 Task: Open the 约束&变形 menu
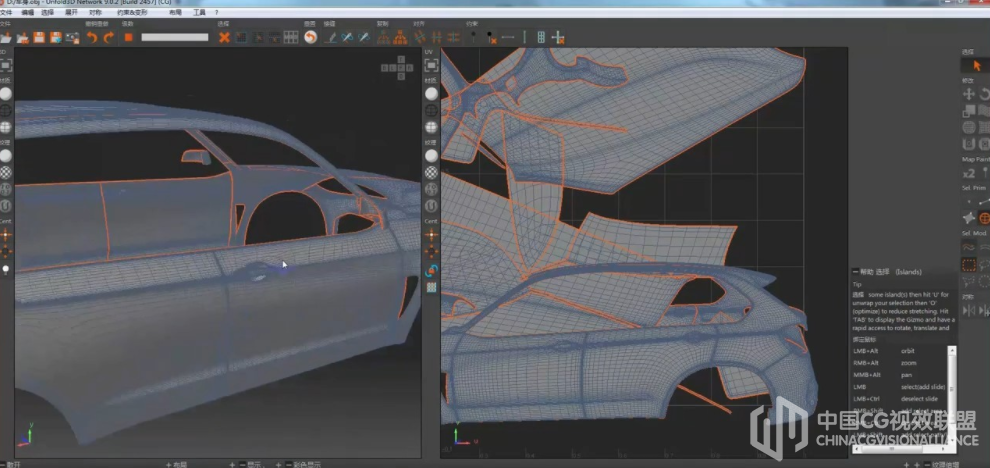coord(131,13)
